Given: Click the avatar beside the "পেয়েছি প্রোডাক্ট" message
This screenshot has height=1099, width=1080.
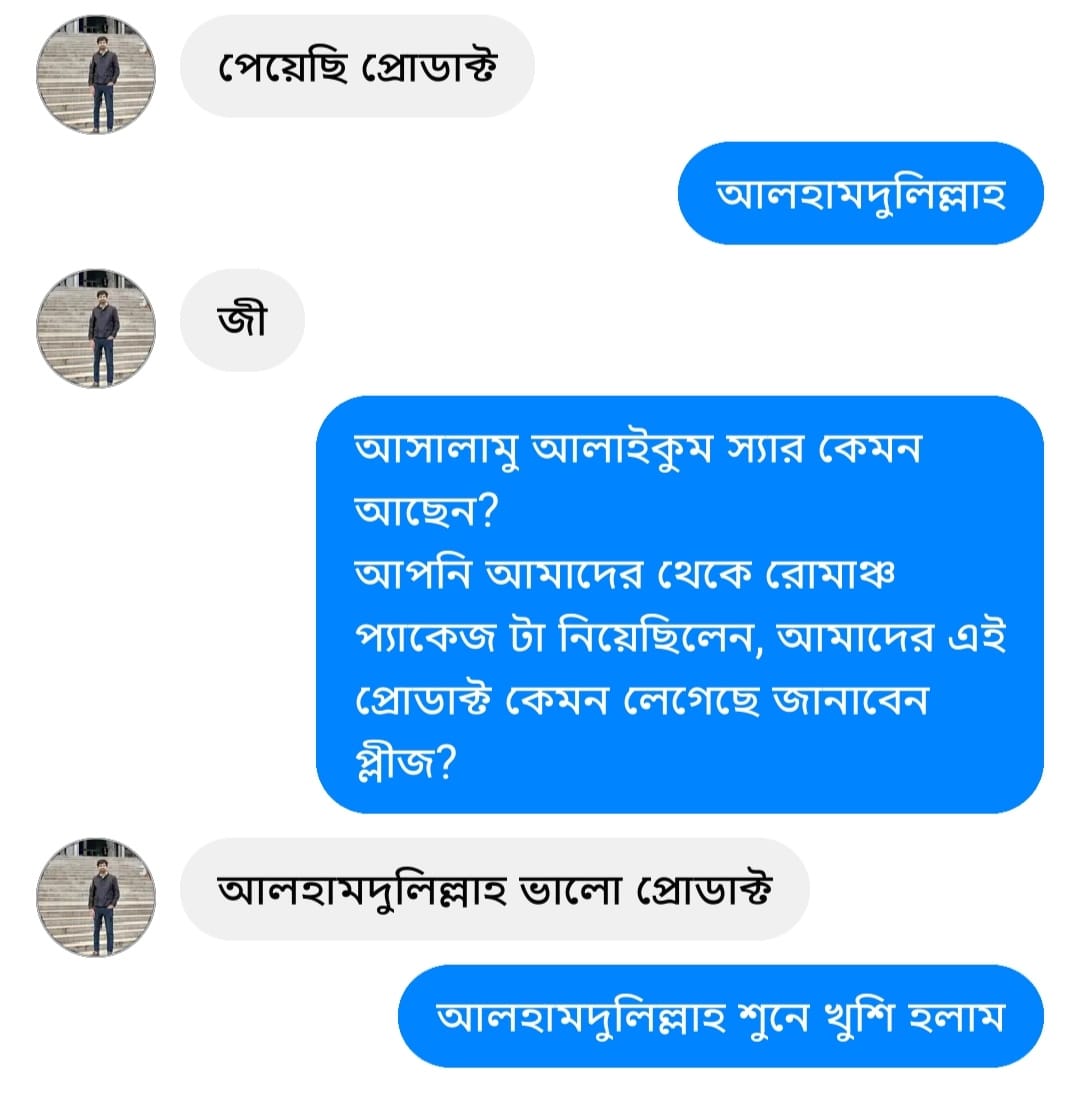Looking at the screenshot, I should click(x=96, y=75).
